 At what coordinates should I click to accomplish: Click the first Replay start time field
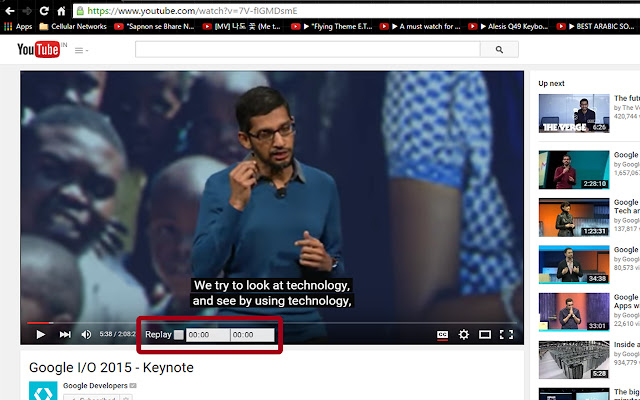tap(208, 335)
